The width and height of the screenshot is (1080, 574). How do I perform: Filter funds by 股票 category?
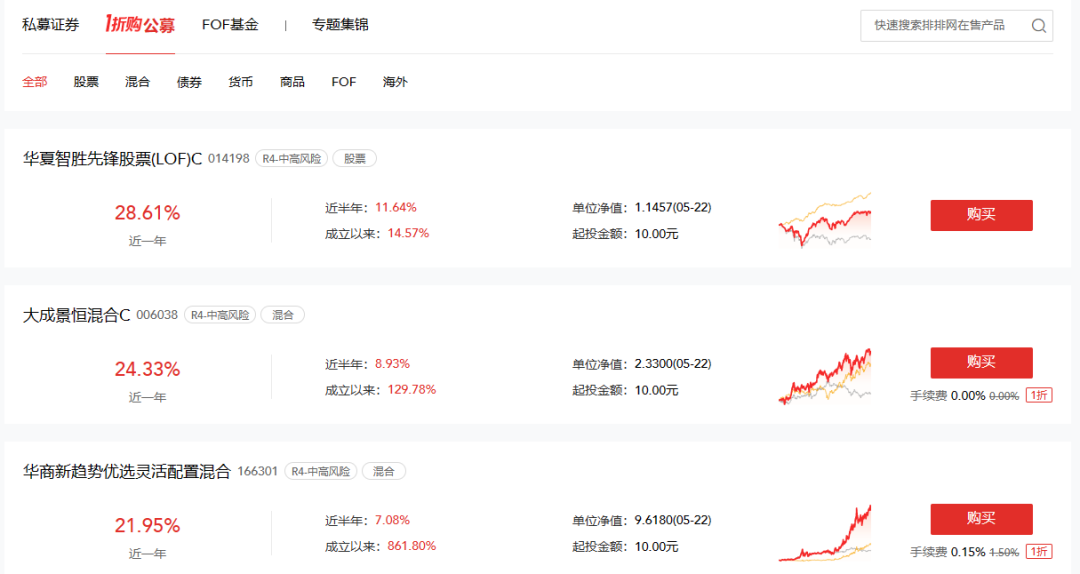86,82
